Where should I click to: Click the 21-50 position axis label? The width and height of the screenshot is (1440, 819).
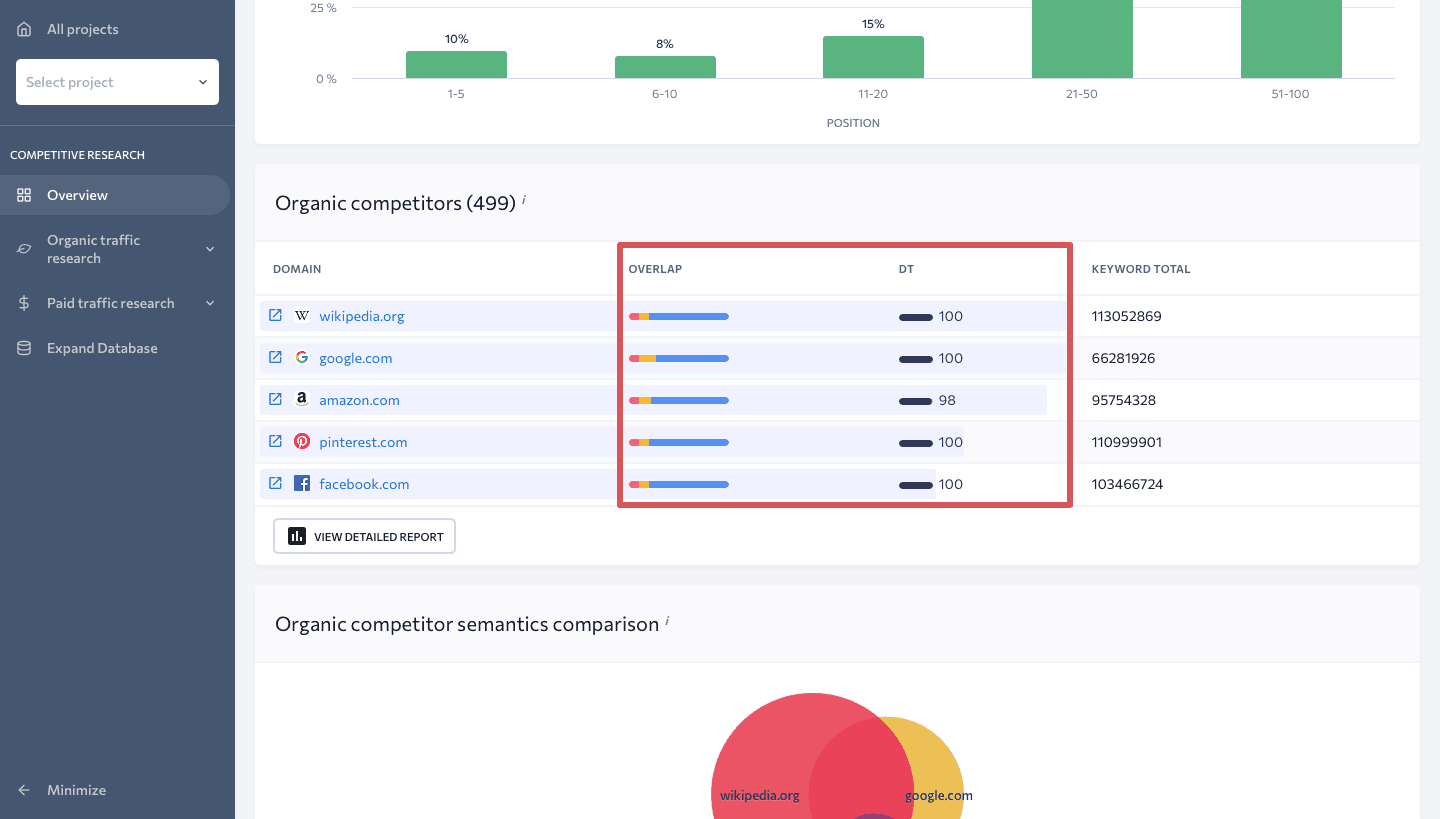pyautogui.click(x=1082, y=94)
